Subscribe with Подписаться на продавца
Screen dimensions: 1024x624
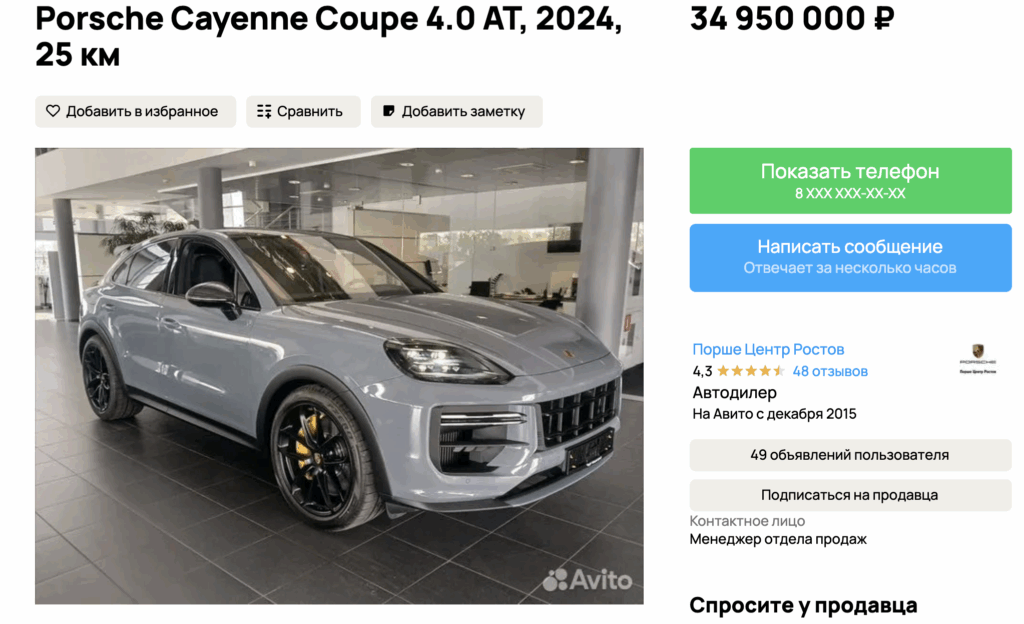tap(850, 495)
